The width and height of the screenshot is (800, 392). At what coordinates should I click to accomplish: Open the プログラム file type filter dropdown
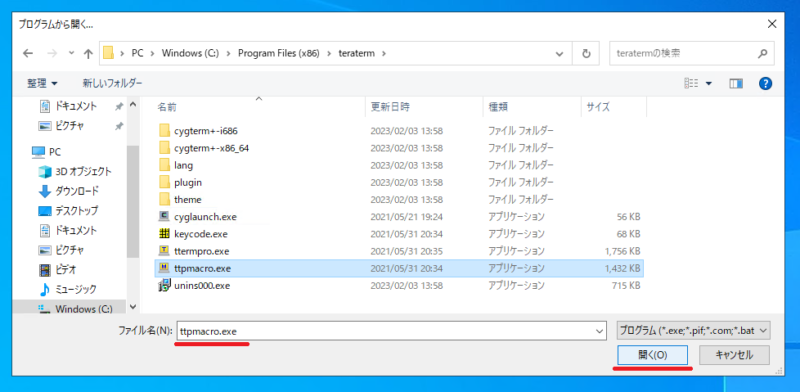coord(693,331)
